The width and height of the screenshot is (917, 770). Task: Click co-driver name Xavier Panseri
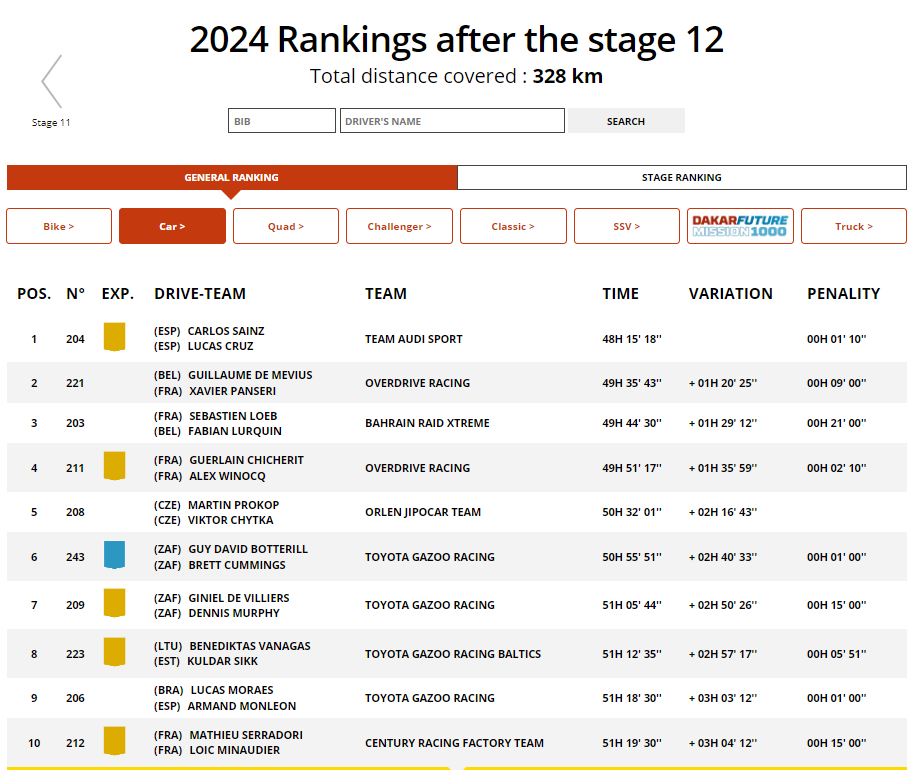tap(232, 391)
